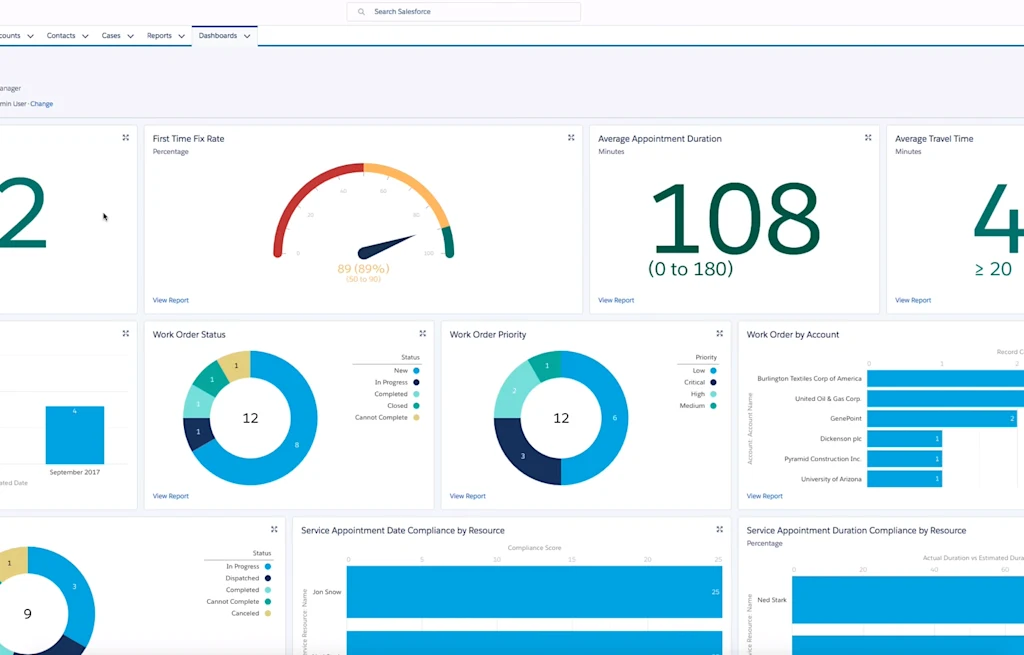Expand the First Time Fix Rate widget

(570, 137)
